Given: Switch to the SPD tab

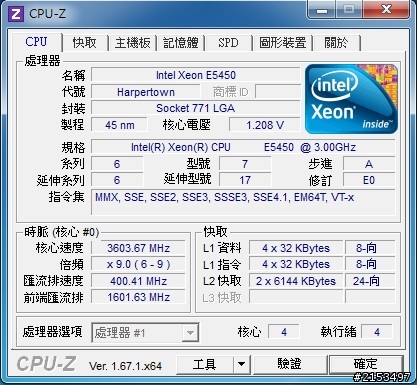Looking at the screenshot, I should [228, 43].
